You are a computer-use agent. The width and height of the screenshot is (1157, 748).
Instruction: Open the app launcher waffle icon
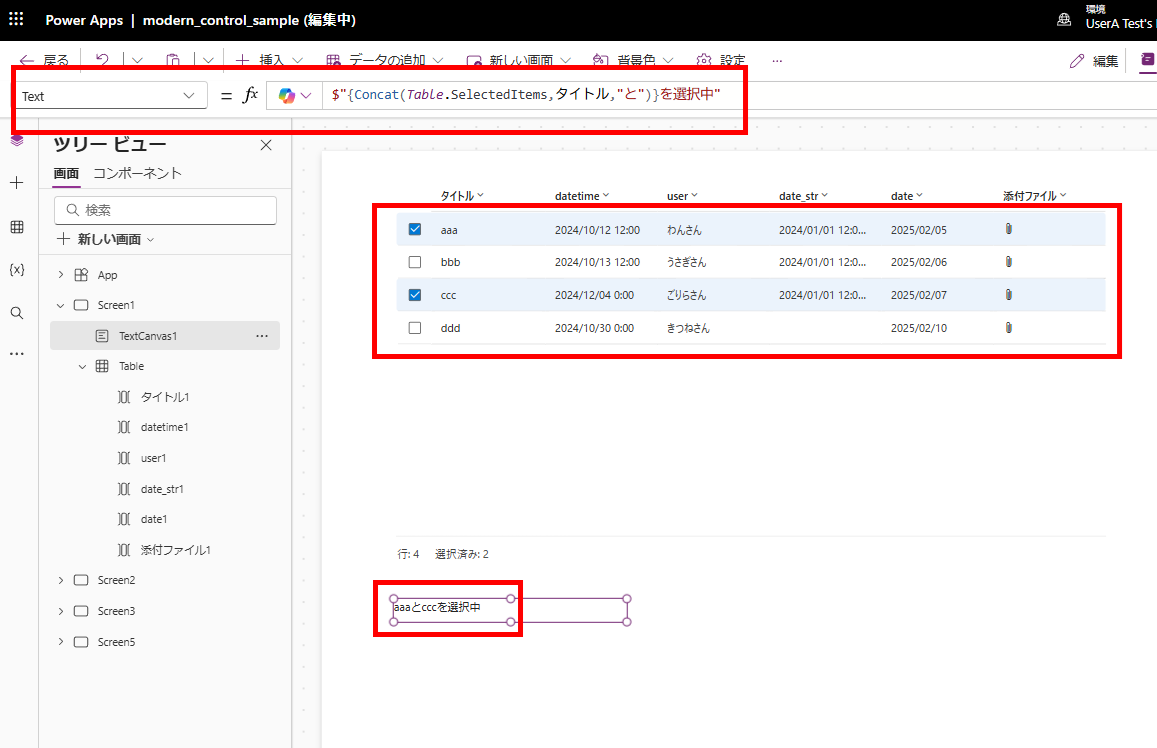pos(16,19)
